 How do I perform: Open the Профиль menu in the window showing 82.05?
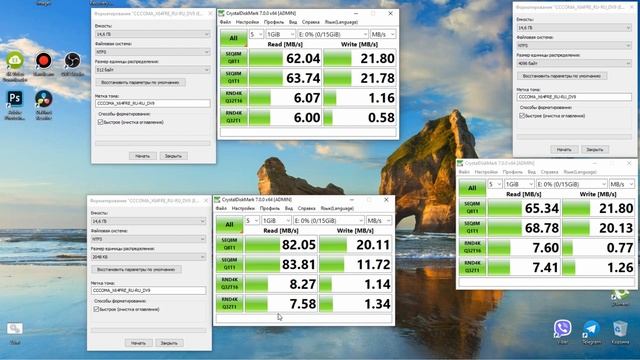[269, 208]
